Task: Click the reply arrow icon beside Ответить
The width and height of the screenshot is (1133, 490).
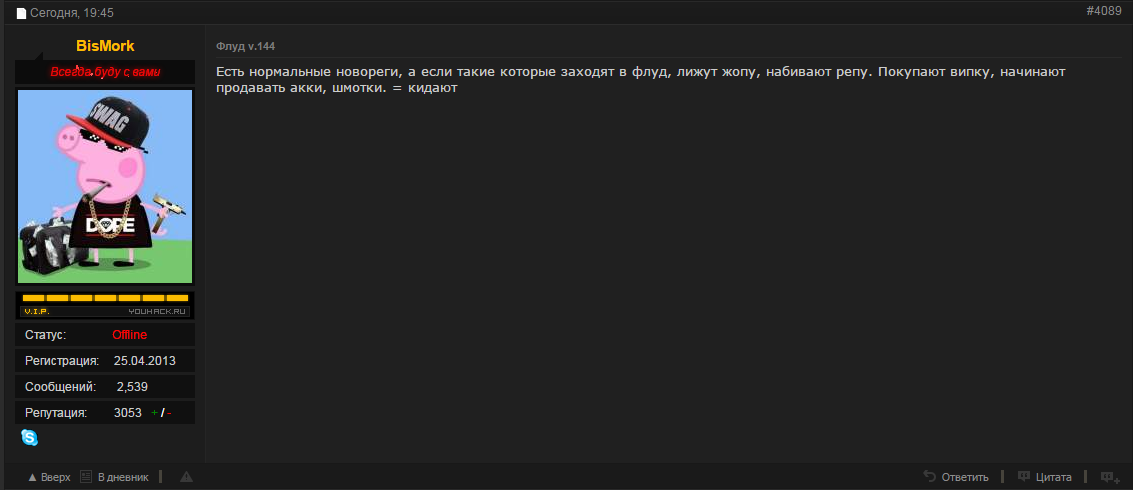Action: pyautogui.click(x=930, y=476)
